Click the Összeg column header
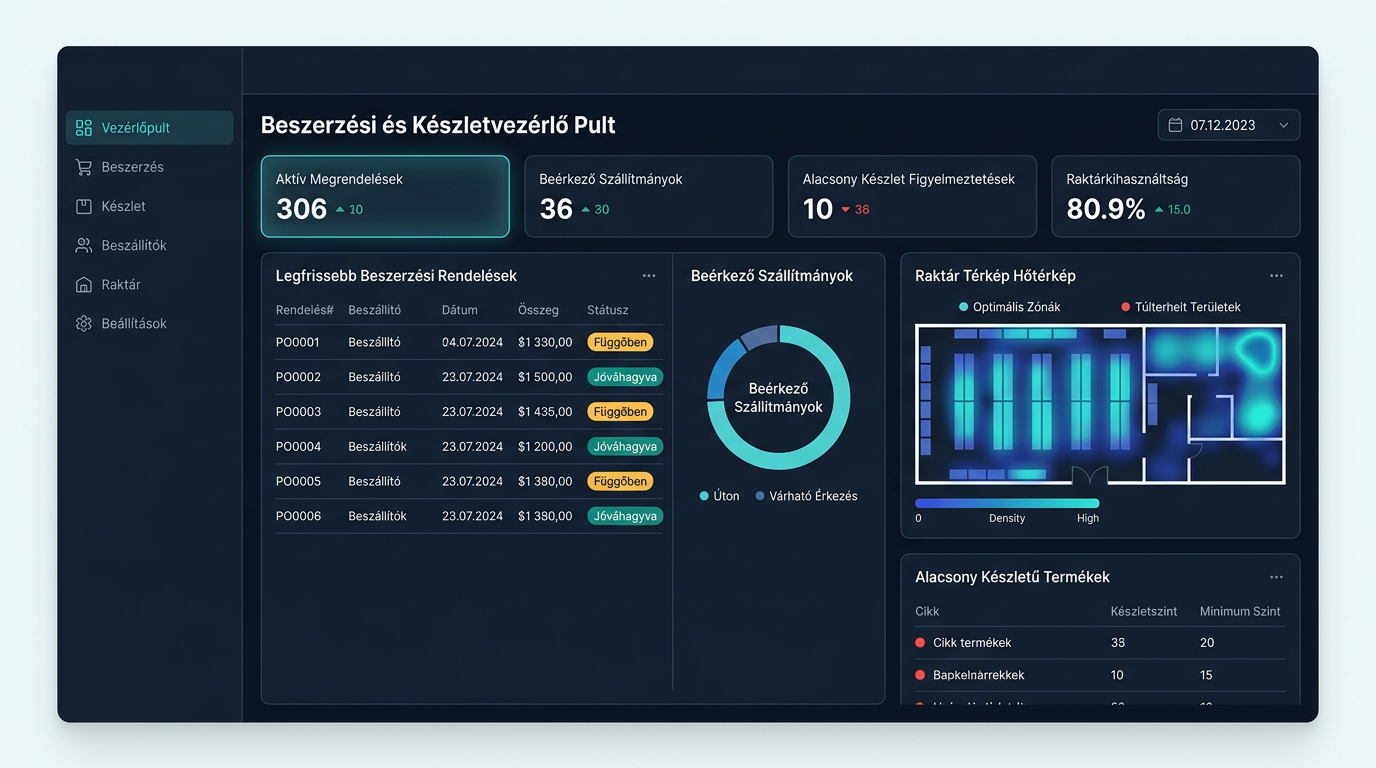1376x768 pixels. click(538, 310)
